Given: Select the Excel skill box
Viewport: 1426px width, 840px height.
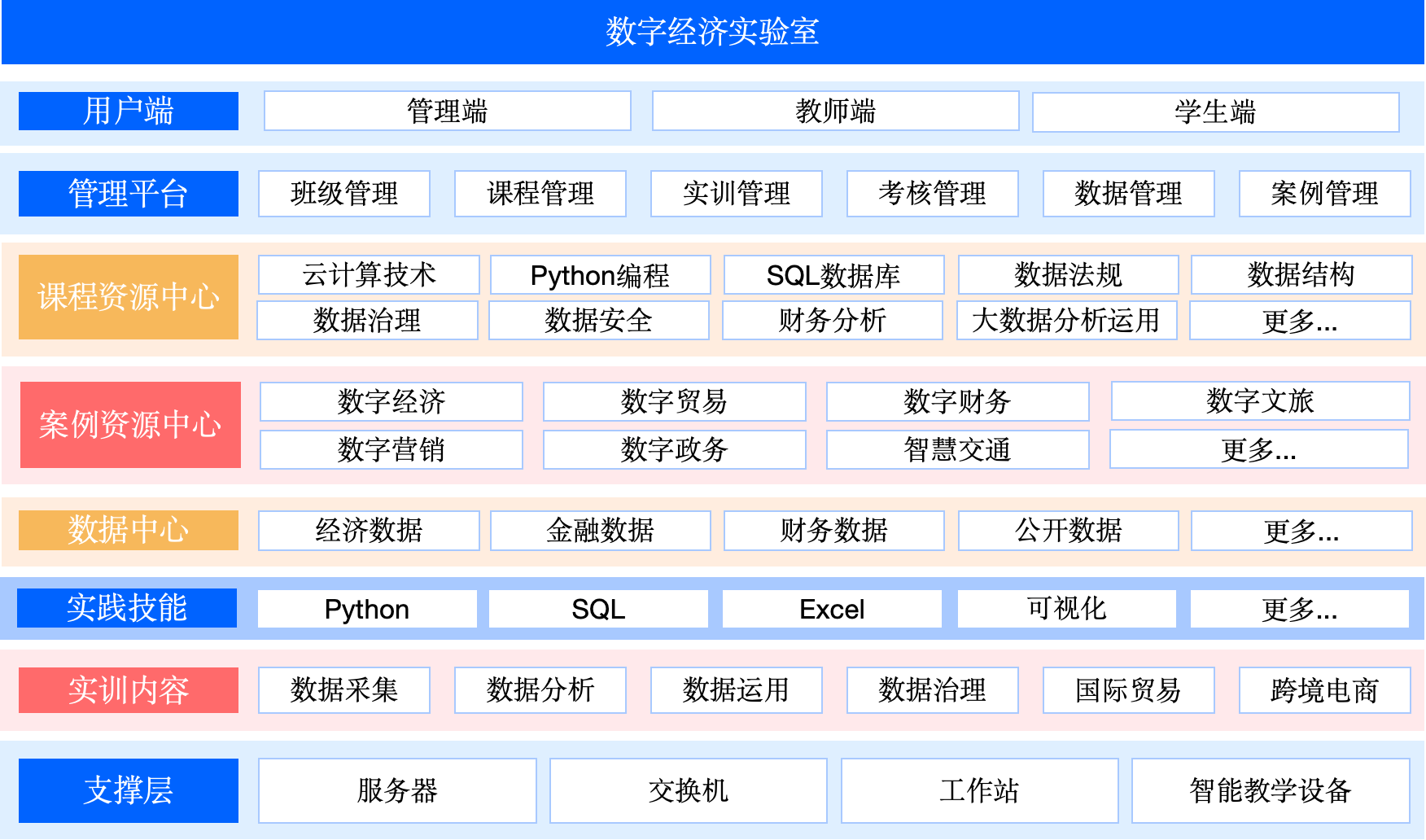Looking at the screenshot, I should point(833,609).
